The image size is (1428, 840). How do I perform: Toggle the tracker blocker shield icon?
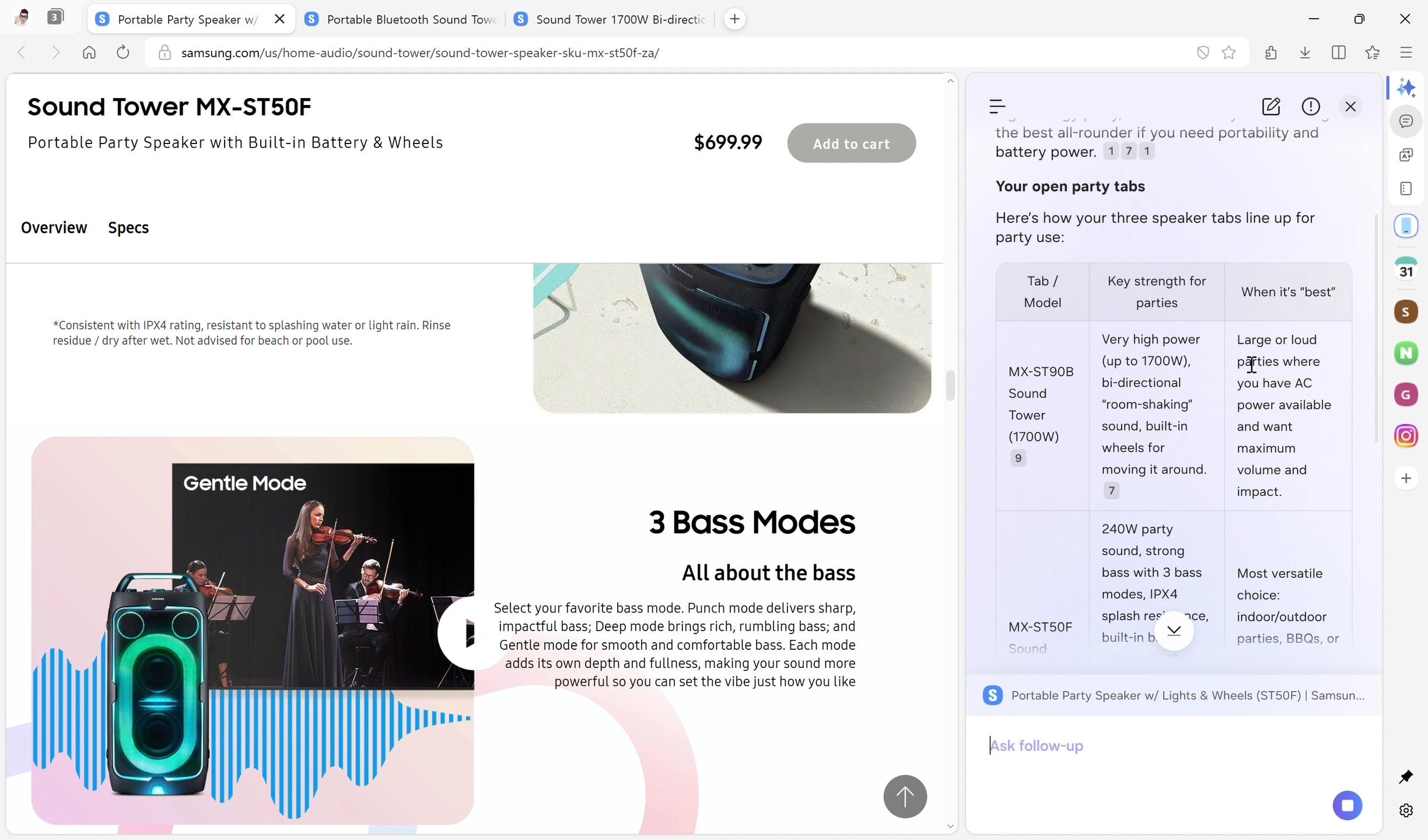coord(1203,52)
